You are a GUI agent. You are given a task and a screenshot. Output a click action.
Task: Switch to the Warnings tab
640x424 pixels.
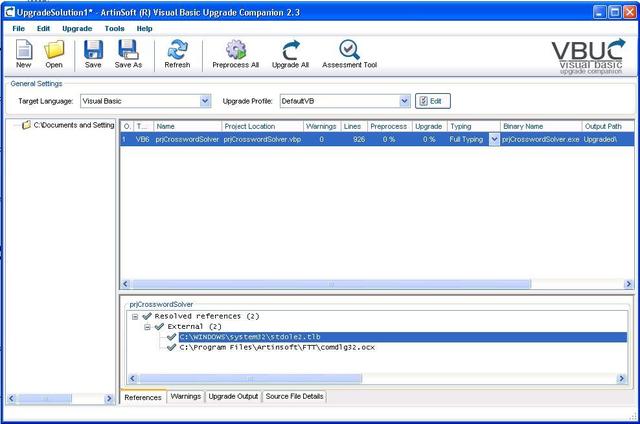(x=186, y=396)
